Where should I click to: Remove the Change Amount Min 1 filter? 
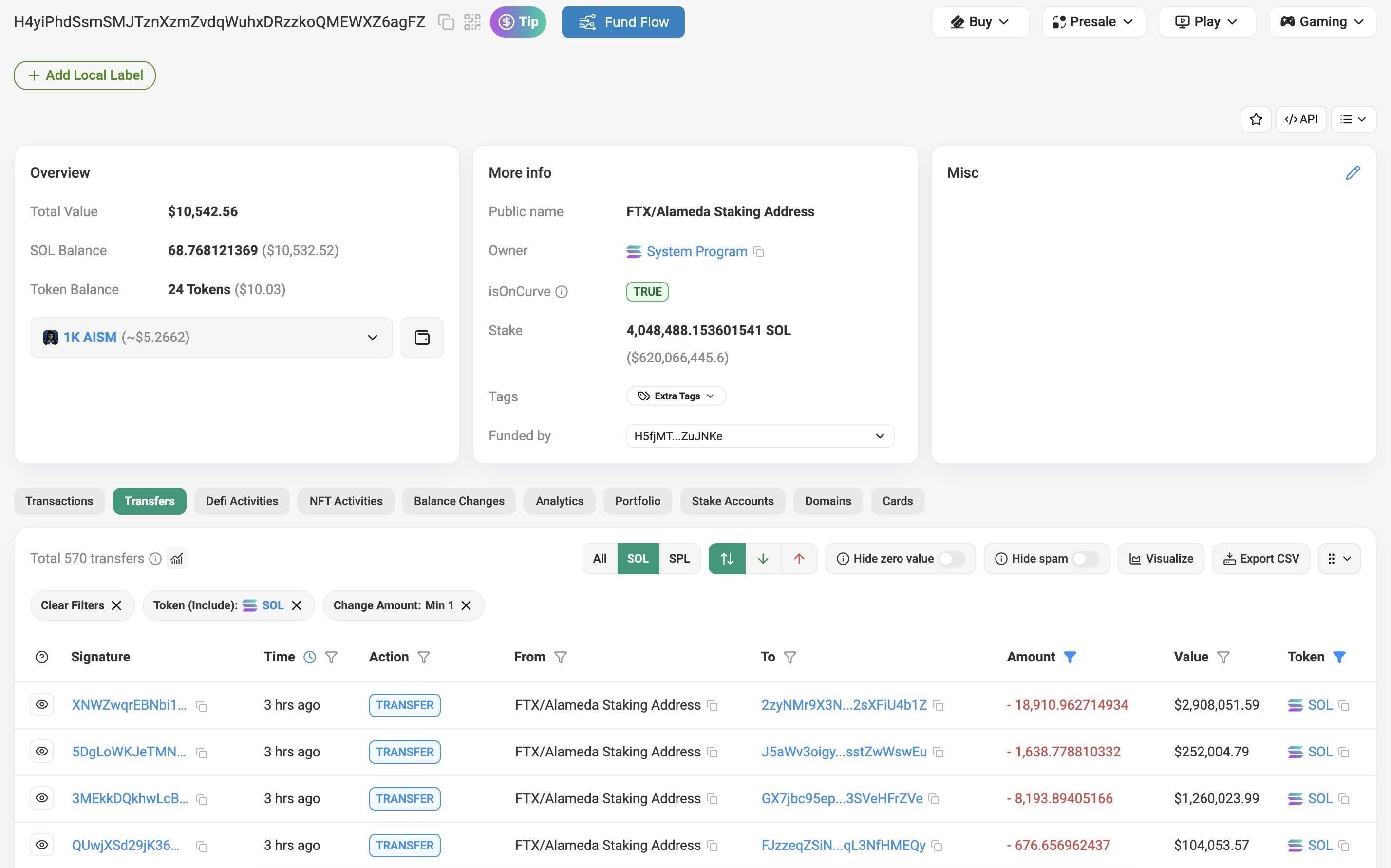(466, 605)
